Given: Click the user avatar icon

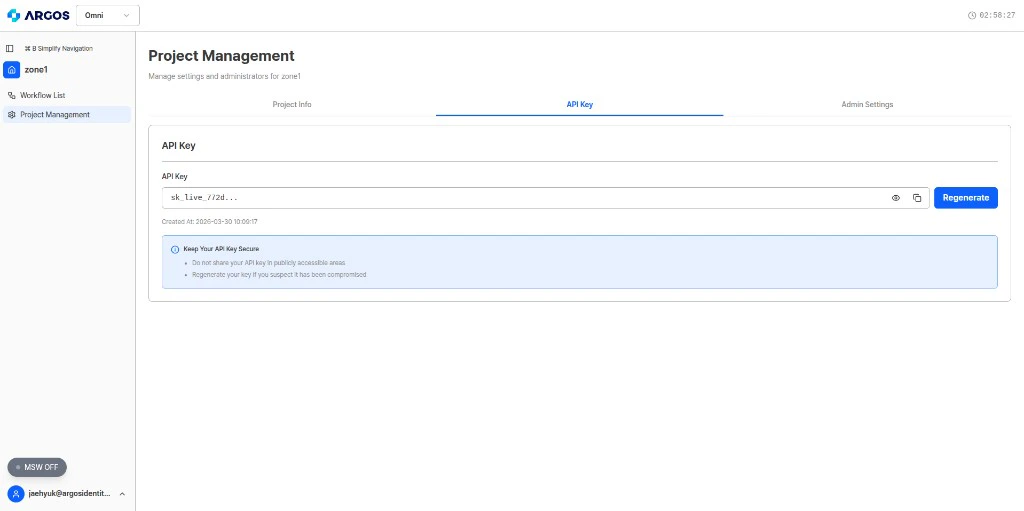Looking at the screenshot, I should [16, 494].
